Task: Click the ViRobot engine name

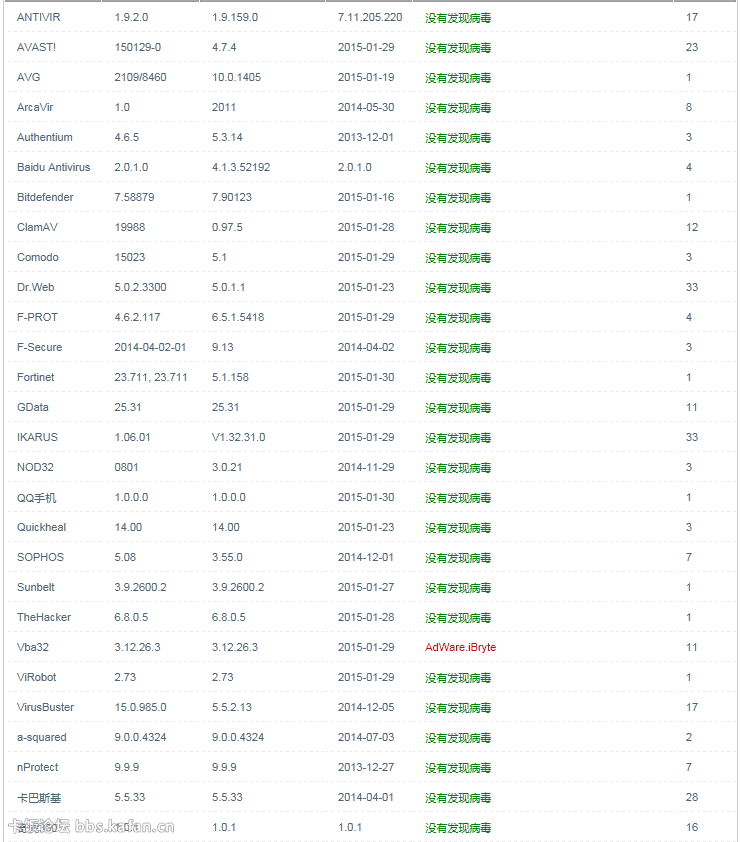Action: click(x=37, y=678)
